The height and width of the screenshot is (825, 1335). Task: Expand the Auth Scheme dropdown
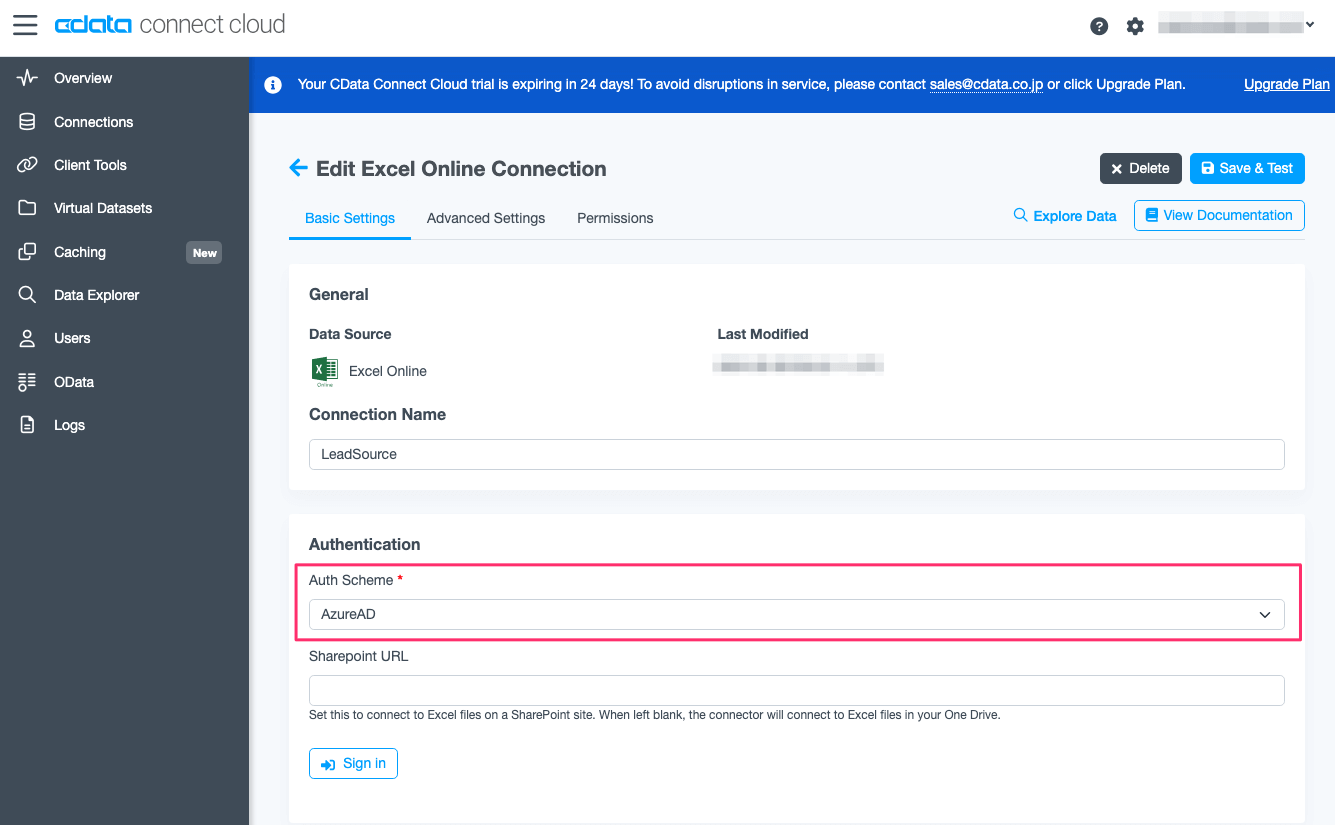pyautogui.click(x=796, y=614)
